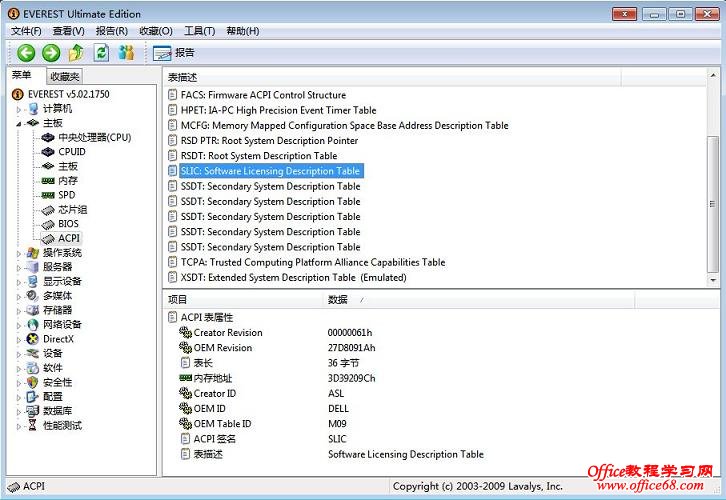Select the 内存 memory module icon
Screen dimensions: 726x500
[48, 181]
